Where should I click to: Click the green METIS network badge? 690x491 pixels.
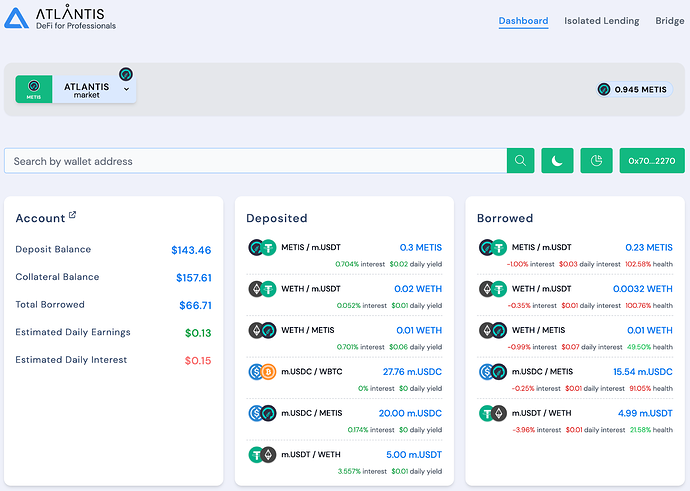click(34, 89)
